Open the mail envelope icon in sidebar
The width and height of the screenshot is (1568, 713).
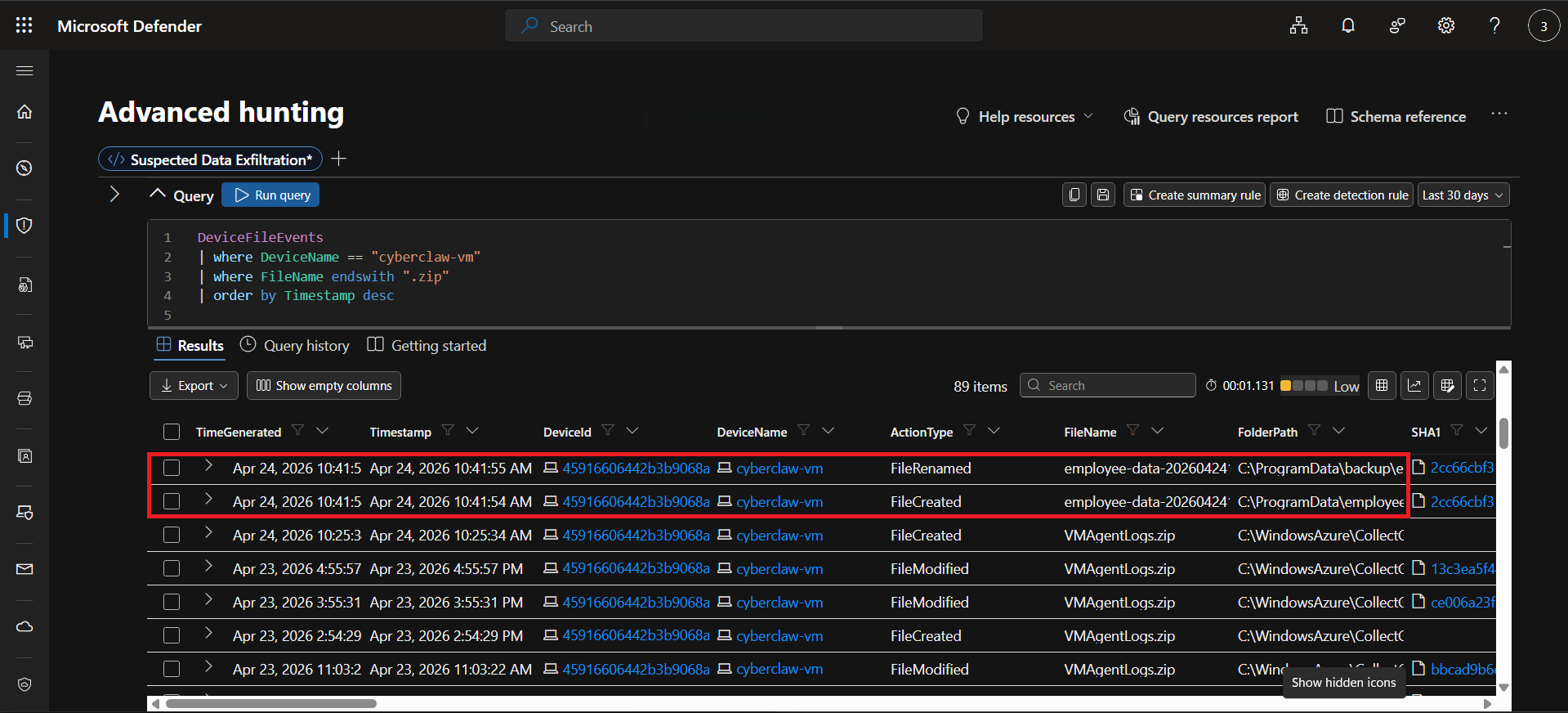(x=25, y=569)
